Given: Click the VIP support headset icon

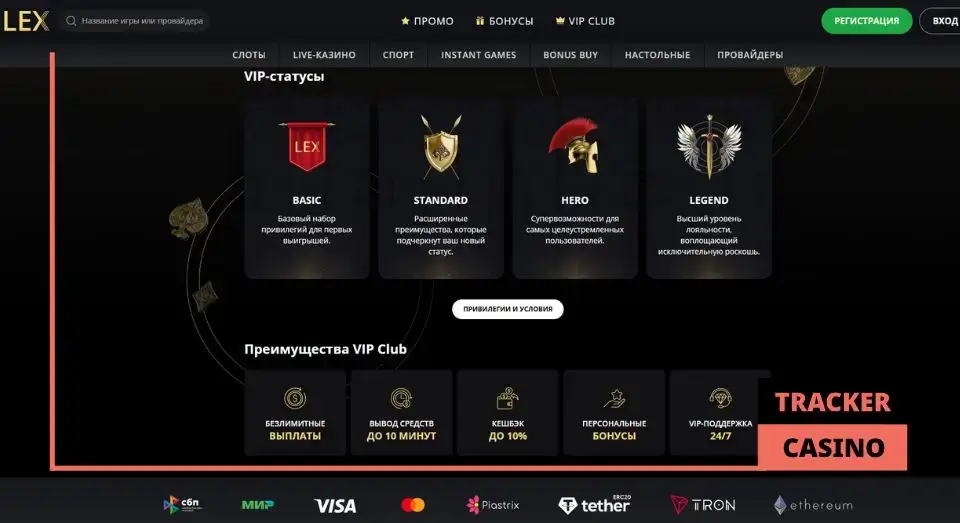Looking at the screenshot, I should pyautogui.click(x=720, y=398).
